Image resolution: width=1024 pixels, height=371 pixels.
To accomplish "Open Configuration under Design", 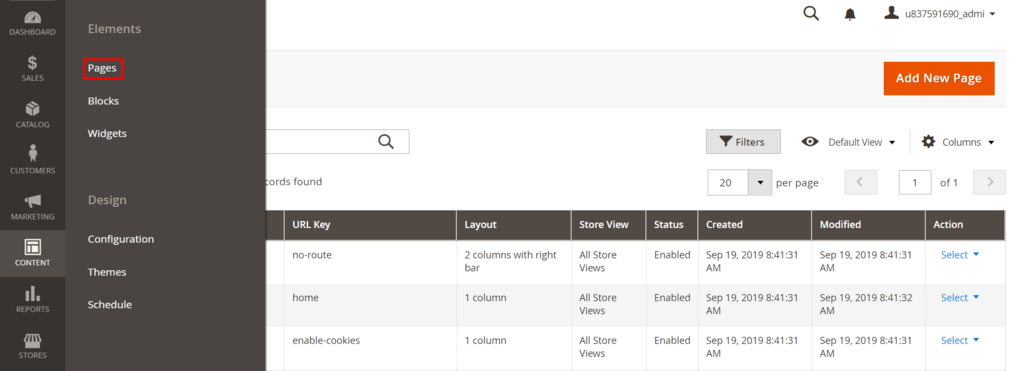I will 121,239.
